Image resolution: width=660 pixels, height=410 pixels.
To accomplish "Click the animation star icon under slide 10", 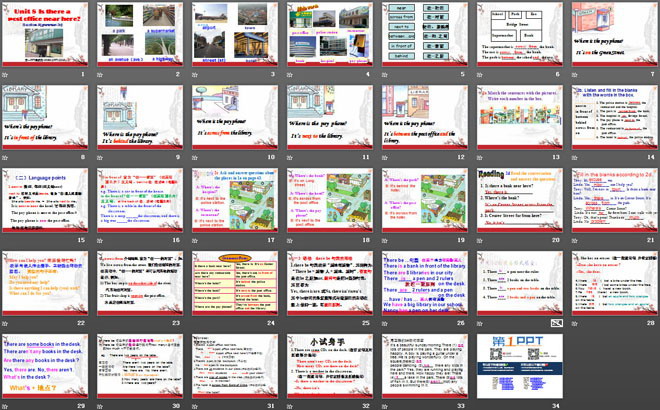I will 195,157.
